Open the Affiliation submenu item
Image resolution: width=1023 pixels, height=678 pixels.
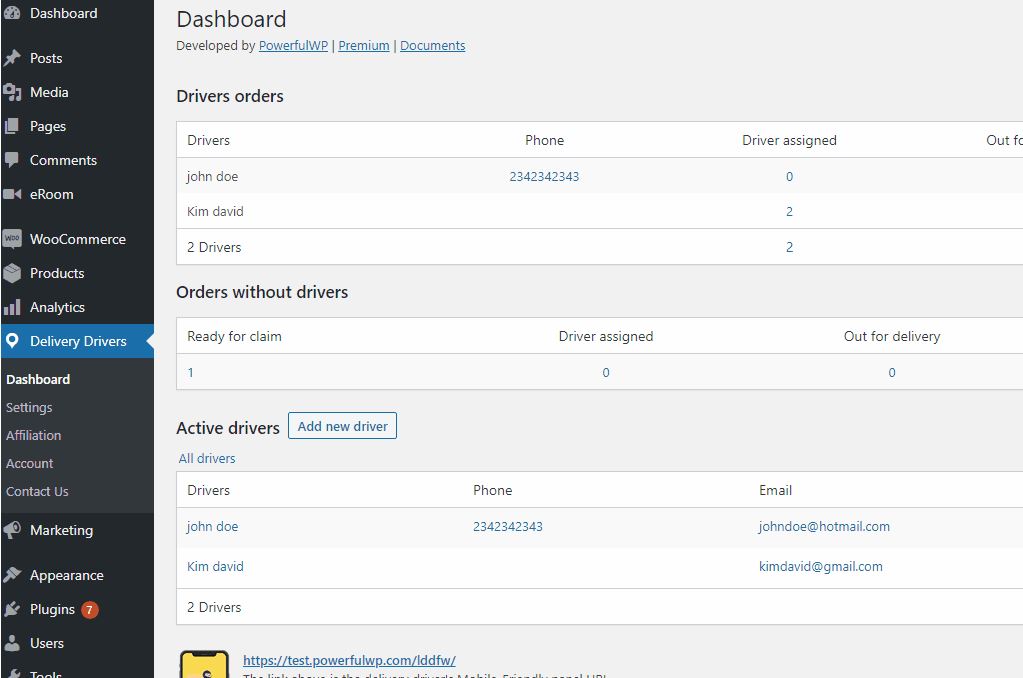pyautogui.click(x=33, y=435)
